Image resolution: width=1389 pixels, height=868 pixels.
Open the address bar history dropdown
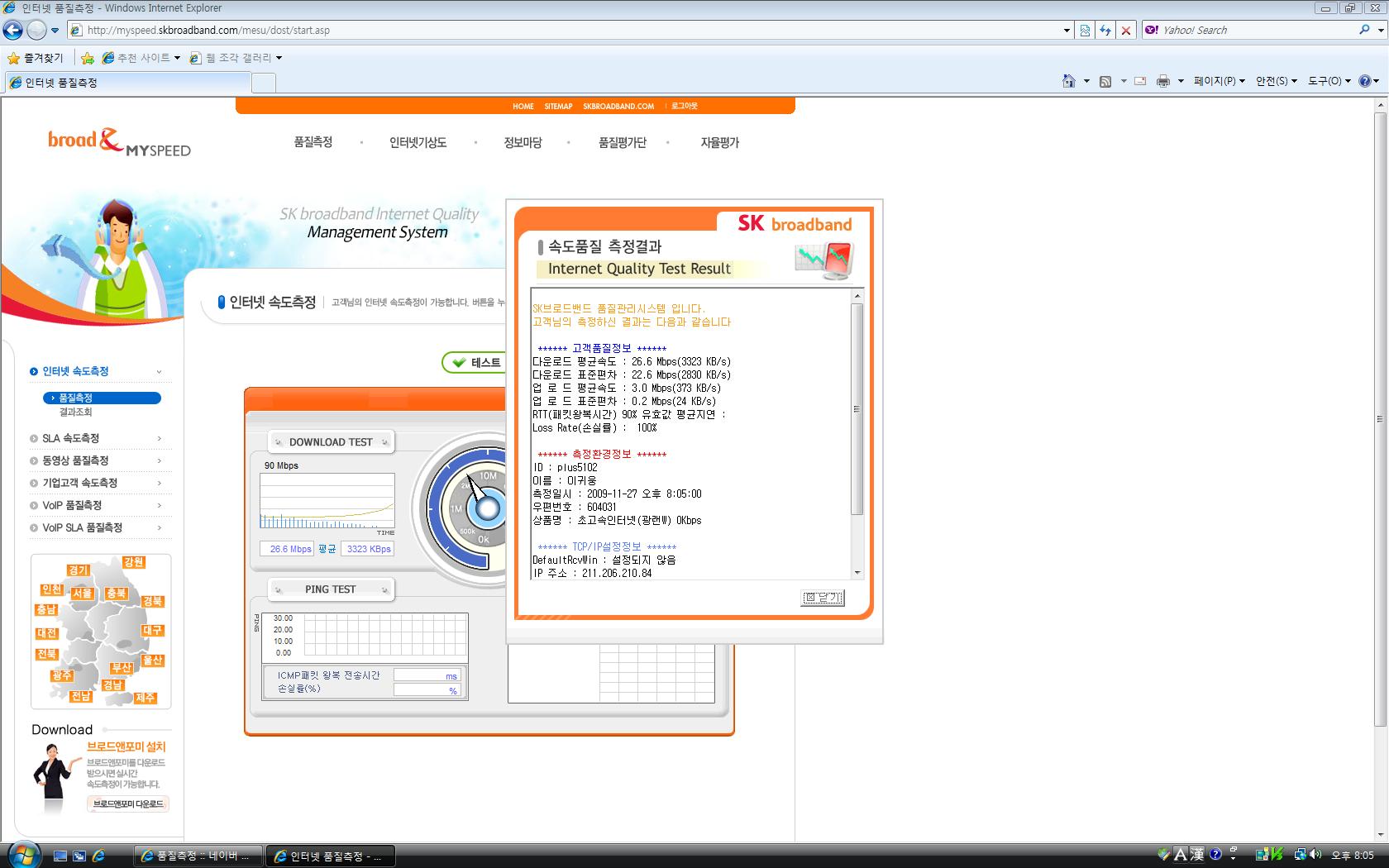tap(1067, 30)
